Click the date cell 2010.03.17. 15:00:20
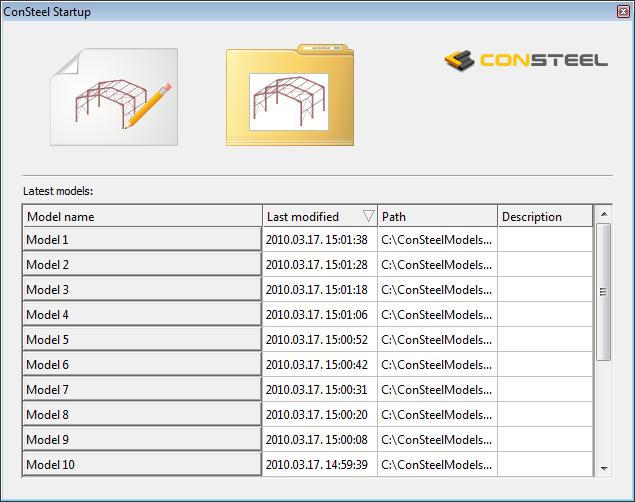The width and height of the screenshot is (635, 502). [x=320, y=415]
